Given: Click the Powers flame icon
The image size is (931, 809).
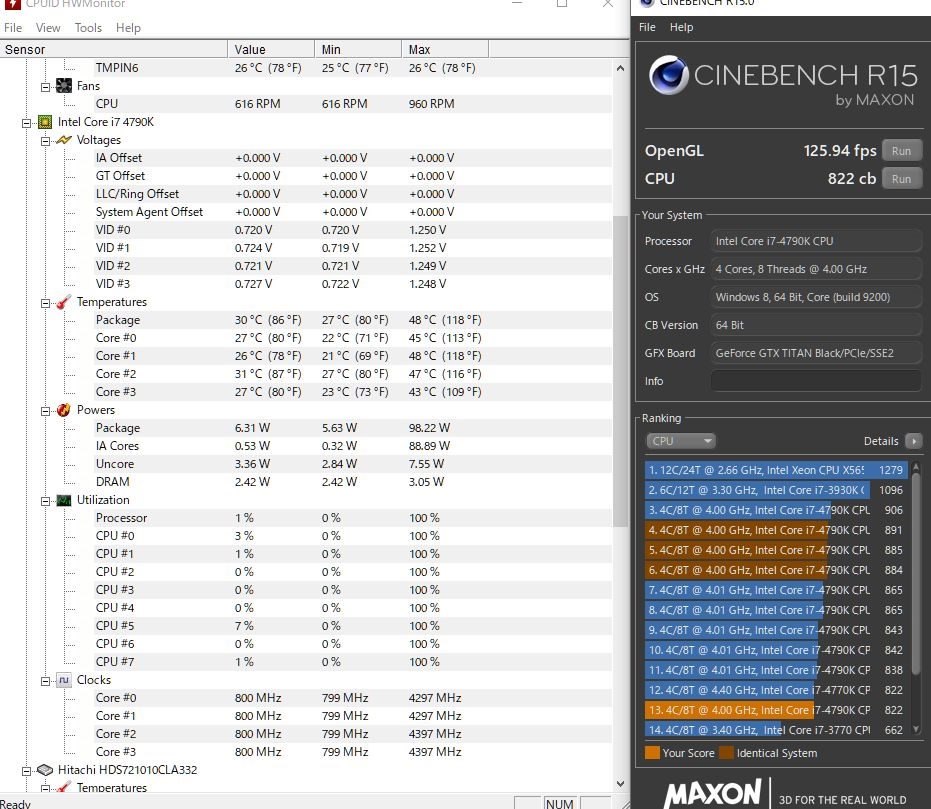Looking at the screenshot, I should point(64,410).
